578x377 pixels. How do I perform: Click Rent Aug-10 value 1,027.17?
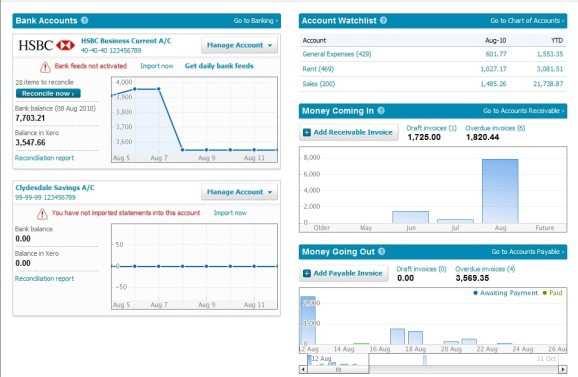pyautogui.click(x=493, y=69)
